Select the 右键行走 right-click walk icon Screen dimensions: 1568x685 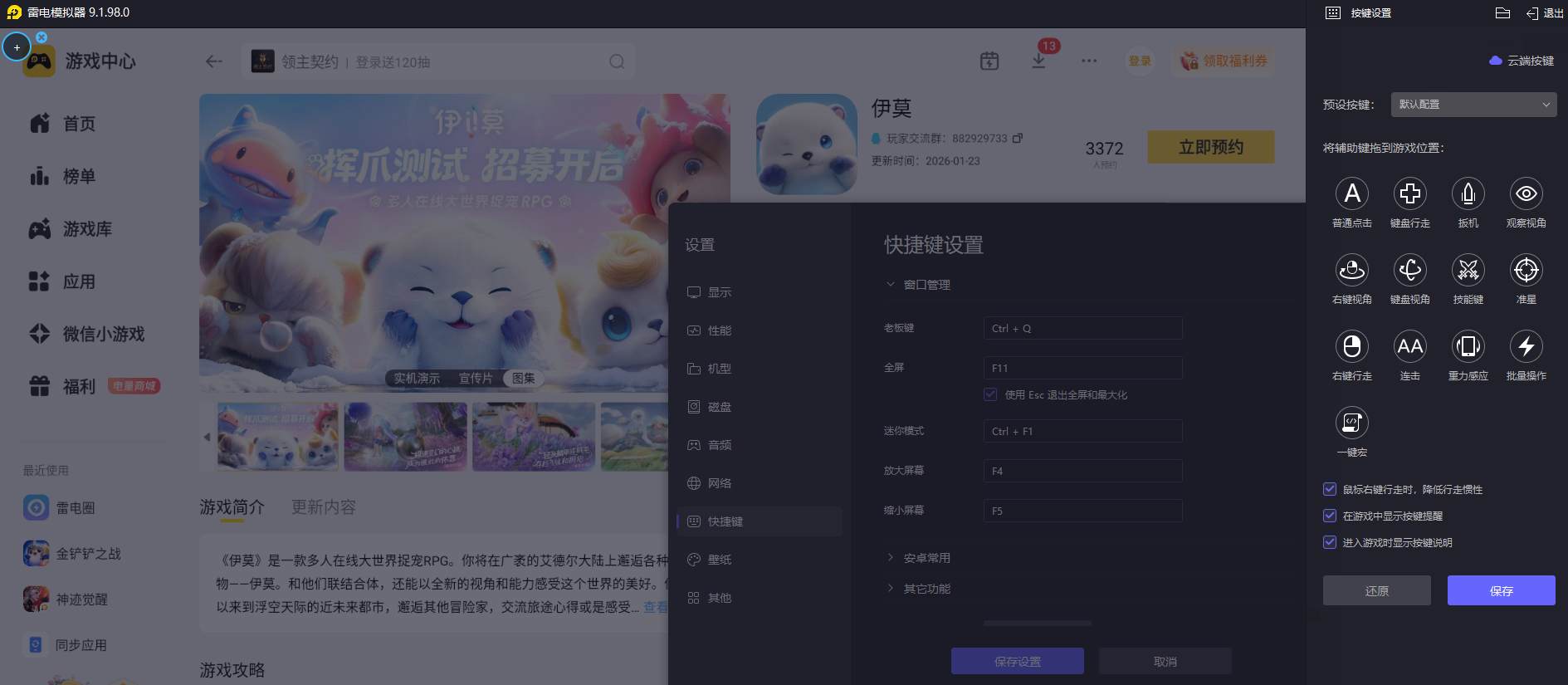click(x=1351, y=346)
